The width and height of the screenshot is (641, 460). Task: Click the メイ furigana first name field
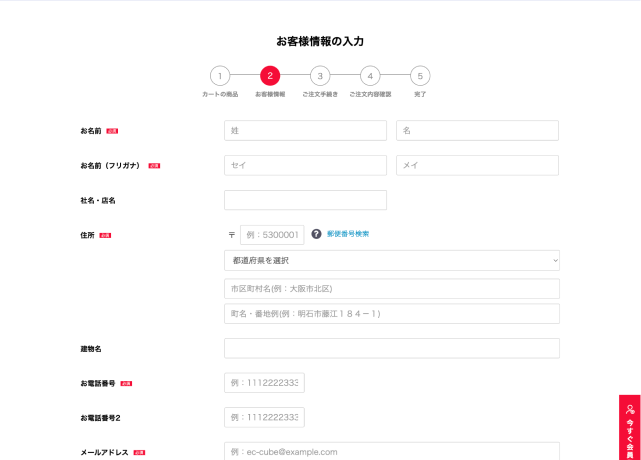(x=477, y=165)
